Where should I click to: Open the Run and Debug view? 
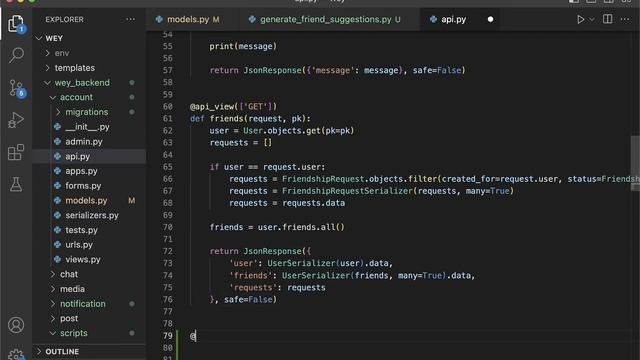tap(16, 120)
